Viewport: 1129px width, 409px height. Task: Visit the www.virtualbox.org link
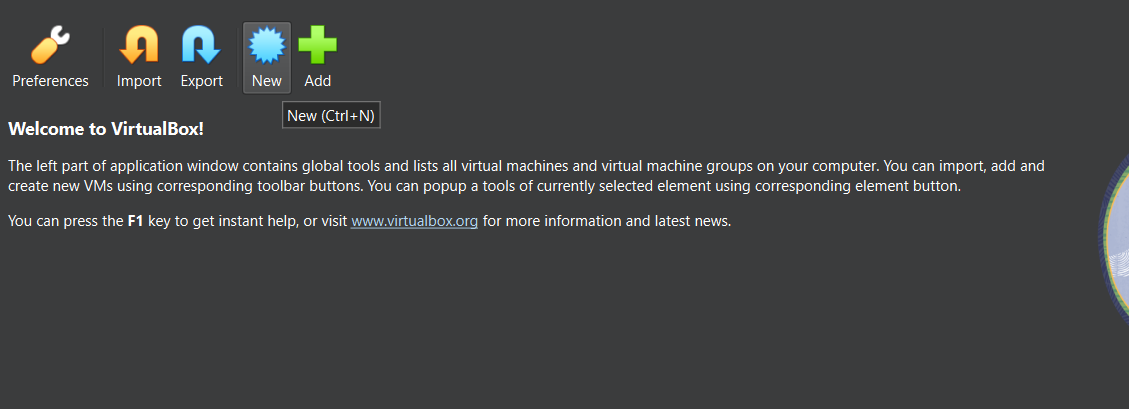click(x=414, y=221)
